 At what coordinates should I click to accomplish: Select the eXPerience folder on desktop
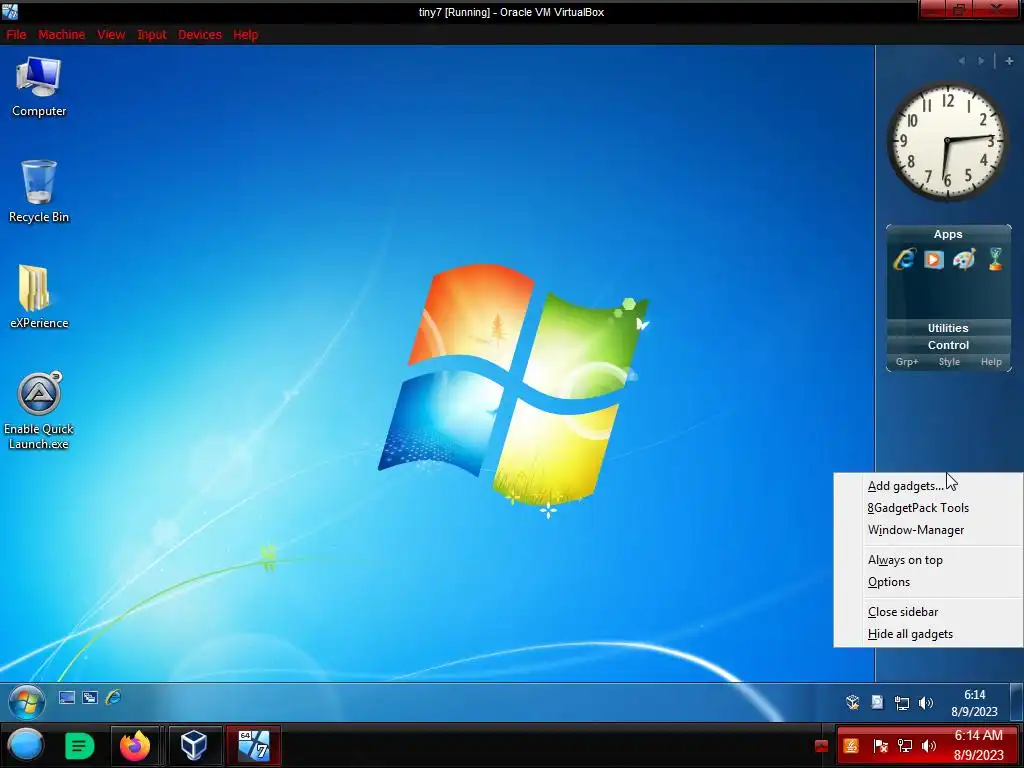point(39,296)
